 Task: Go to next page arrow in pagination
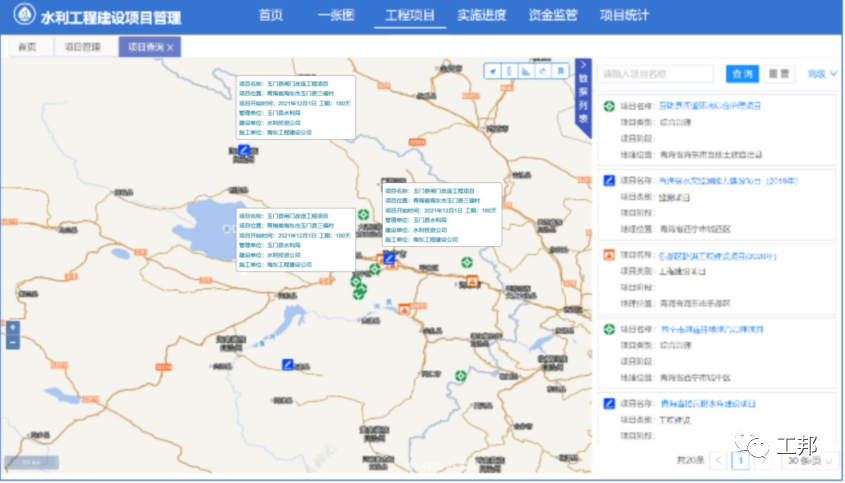click(x=763, y=461)
